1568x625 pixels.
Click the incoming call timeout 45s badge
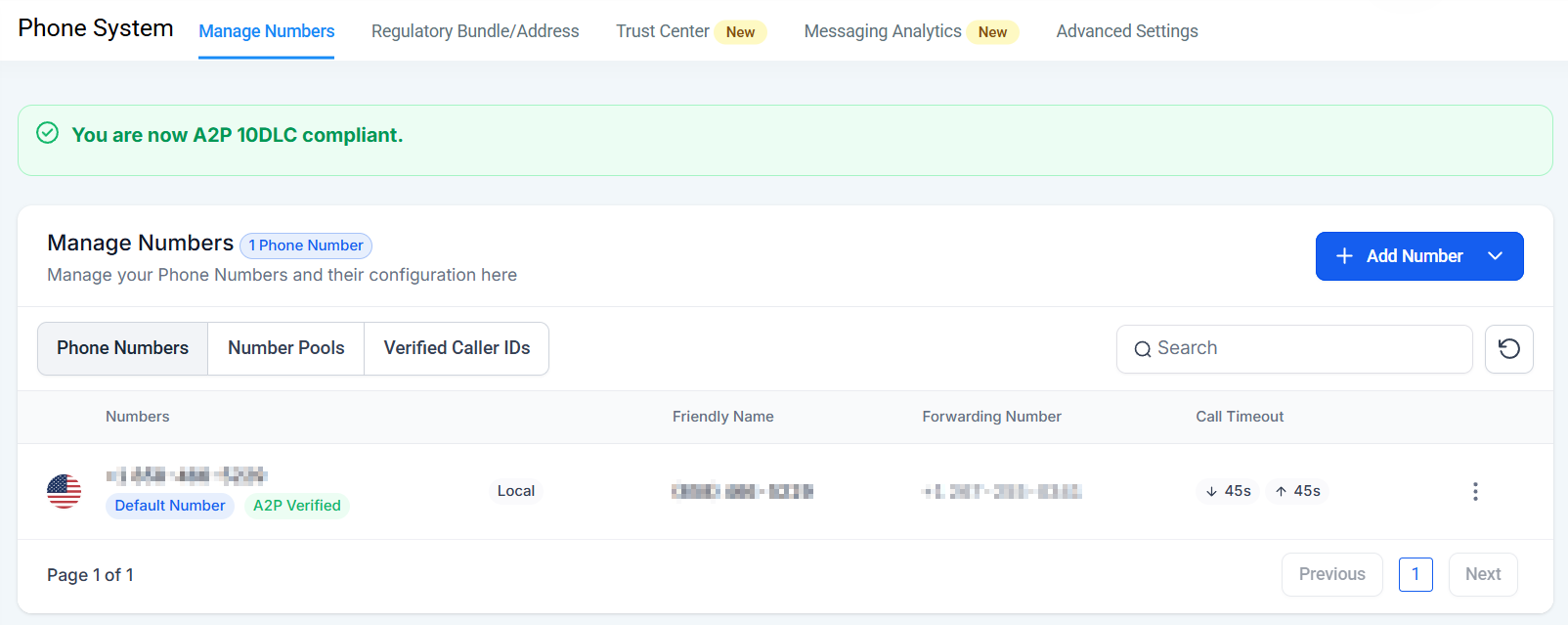click(1228, 491)
